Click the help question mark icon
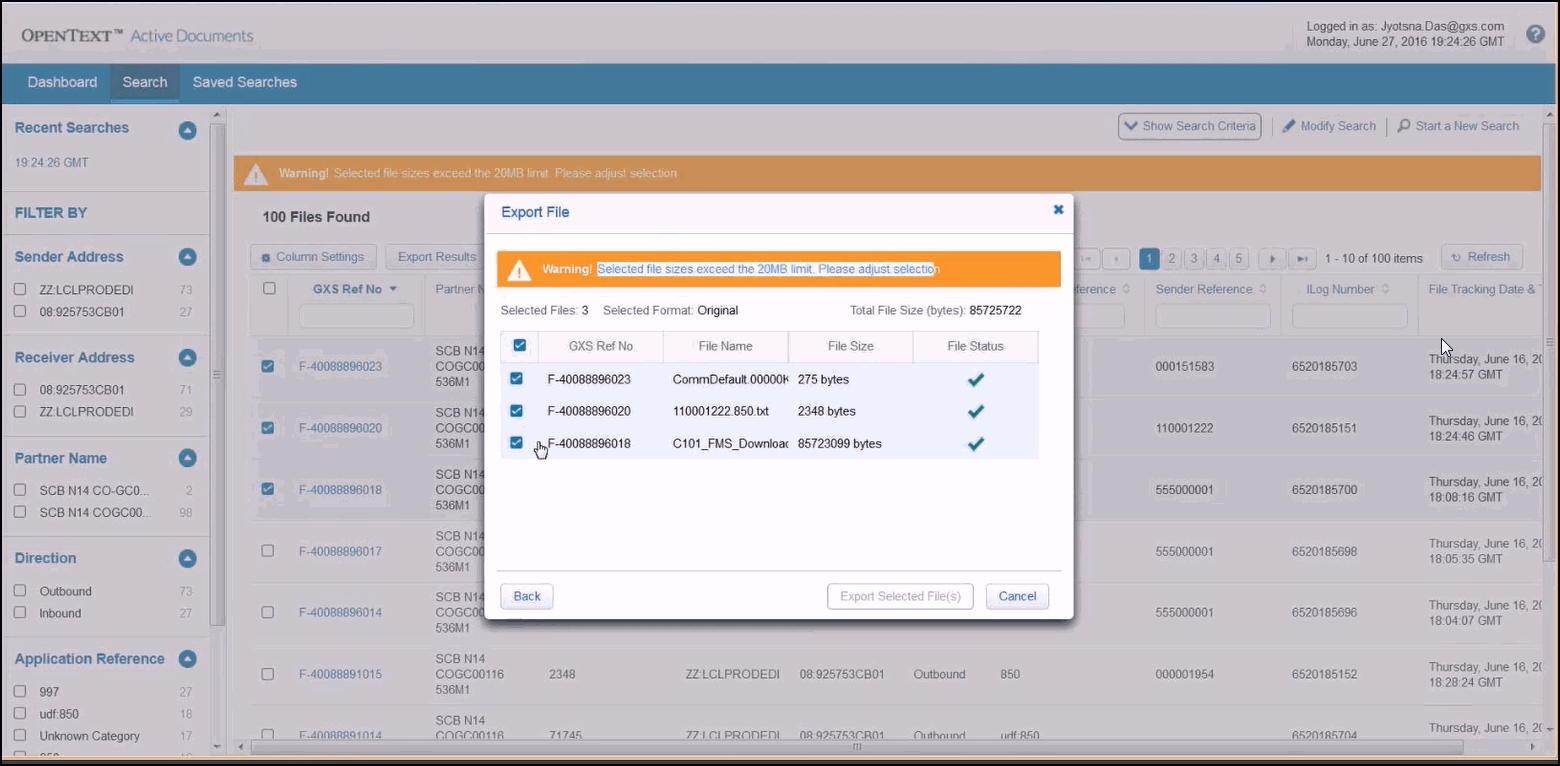1560x766 pixels. (x=1535, y=34)
